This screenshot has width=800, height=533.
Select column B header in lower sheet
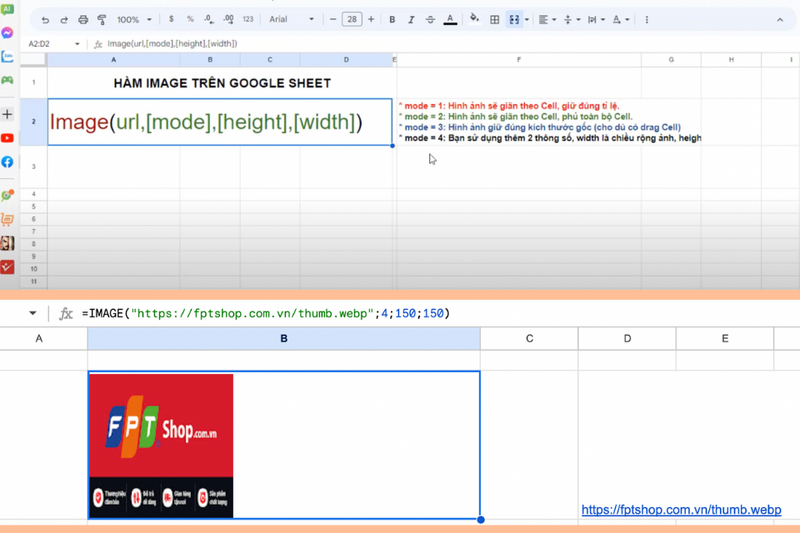click(x=284, y=339)
